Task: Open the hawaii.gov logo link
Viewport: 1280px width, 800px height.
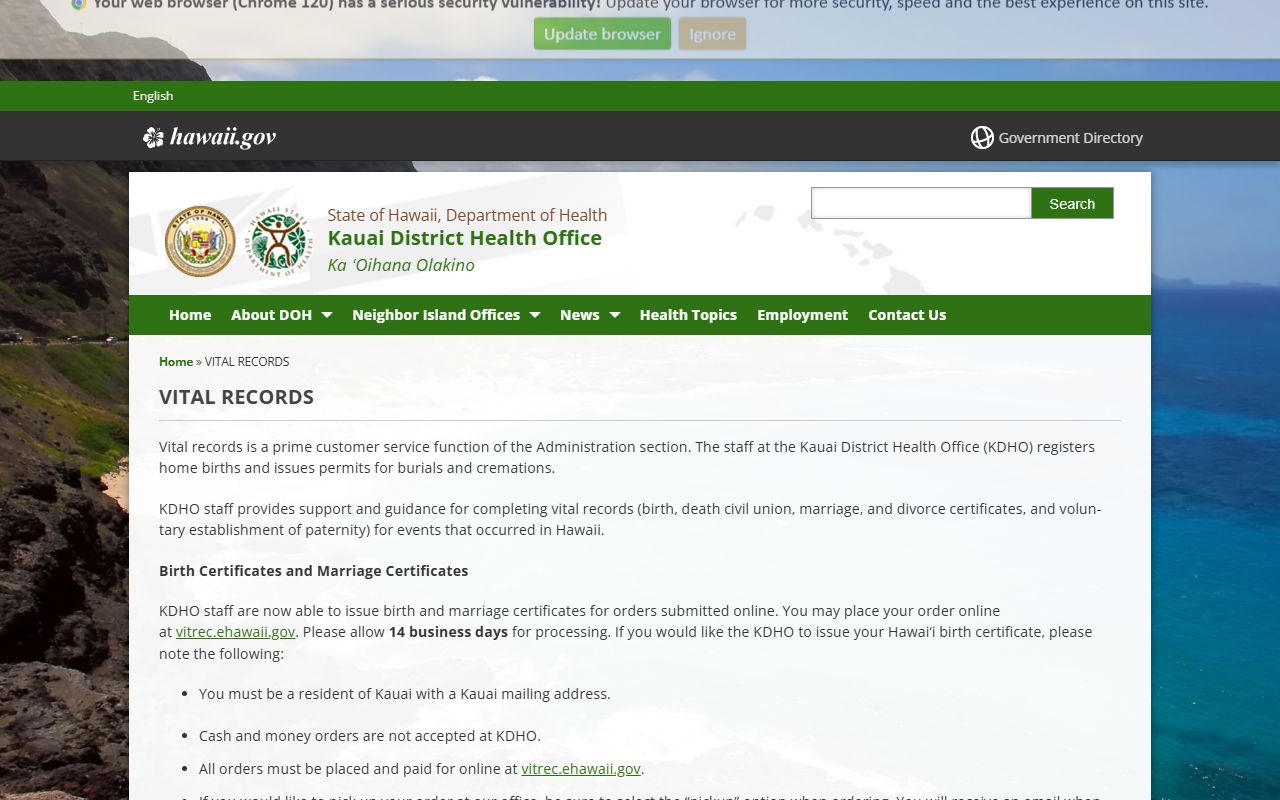Action: coord(209,137)
